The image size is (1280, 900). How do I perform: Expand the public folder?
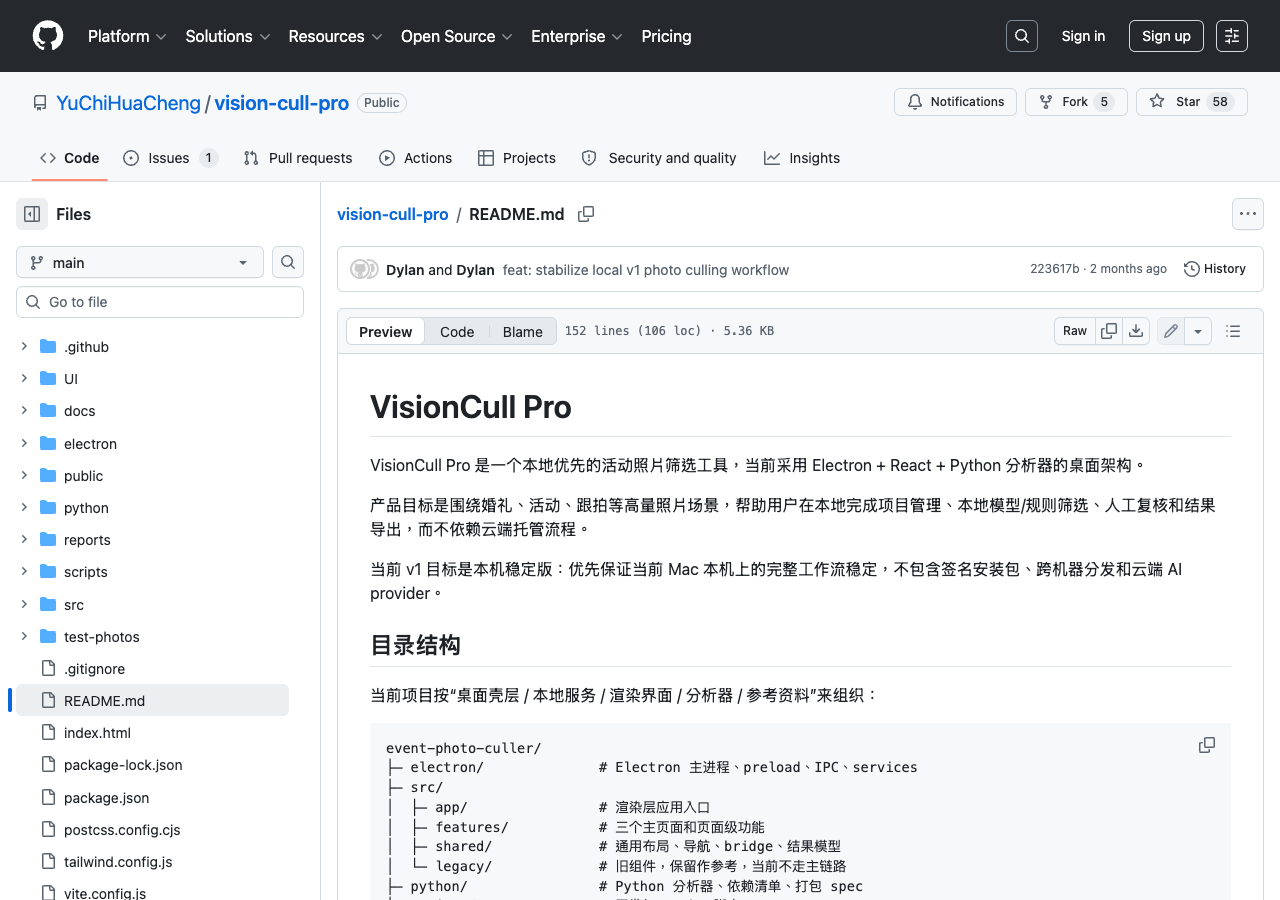pos(24,476)
